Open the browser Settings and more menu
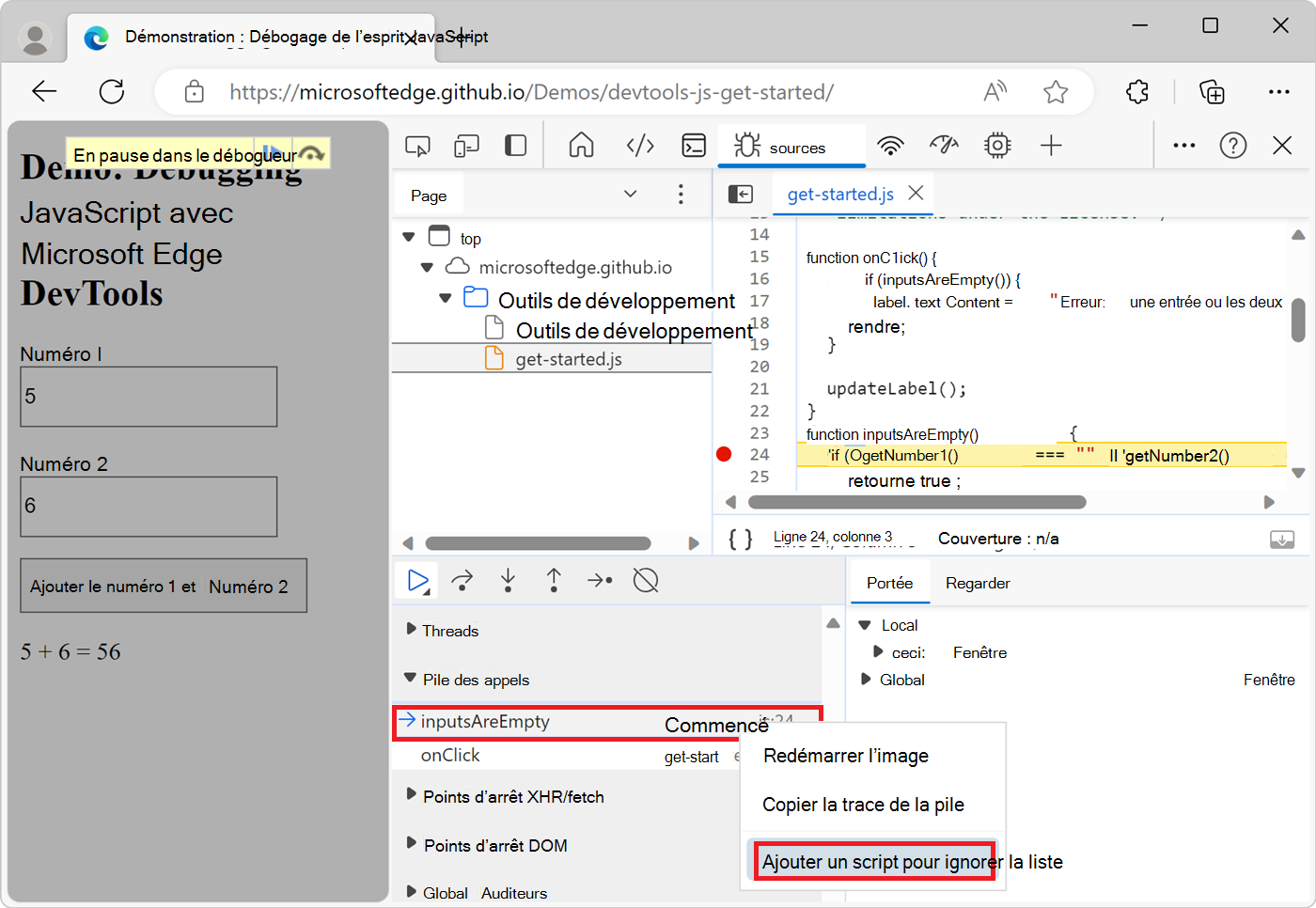 click(x=1279, y=91)
